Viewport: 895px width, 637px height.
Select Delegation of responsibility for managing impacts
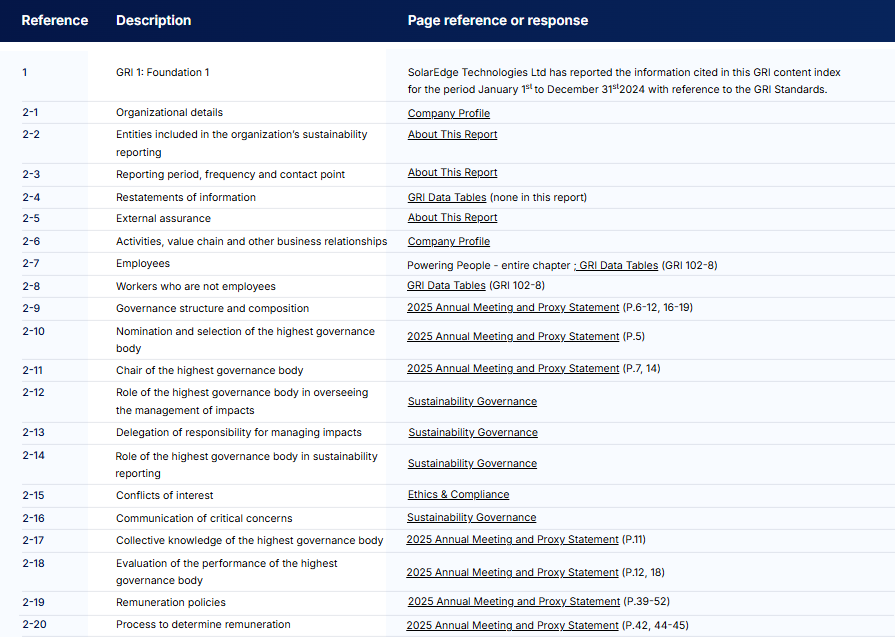pos(239,432)
